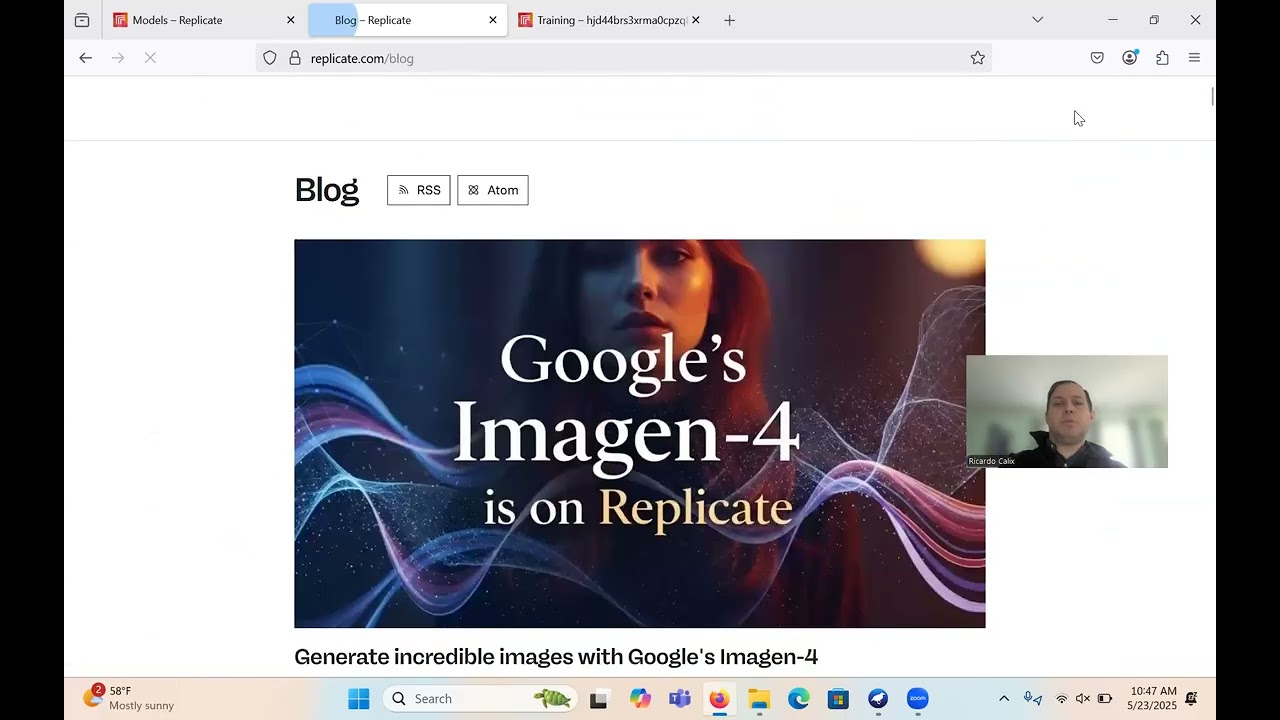The height and width of the screenshot is (720, 1280).
Task: Open the Pocket save icon
Action: 1097,58
